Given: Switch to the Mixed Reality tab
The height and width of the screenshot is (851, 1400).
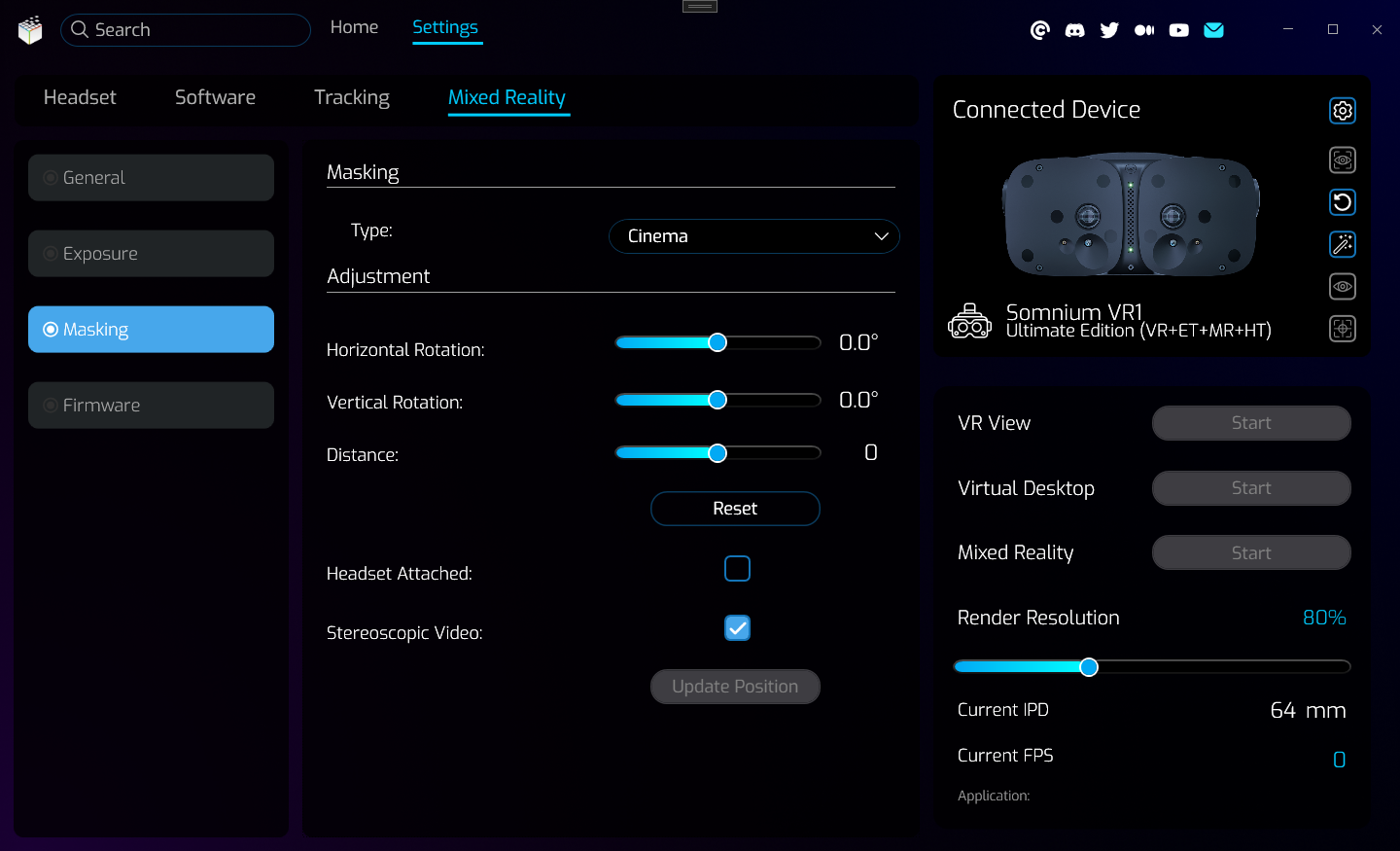Looking at the screenshot, I should tap(507, 98).
